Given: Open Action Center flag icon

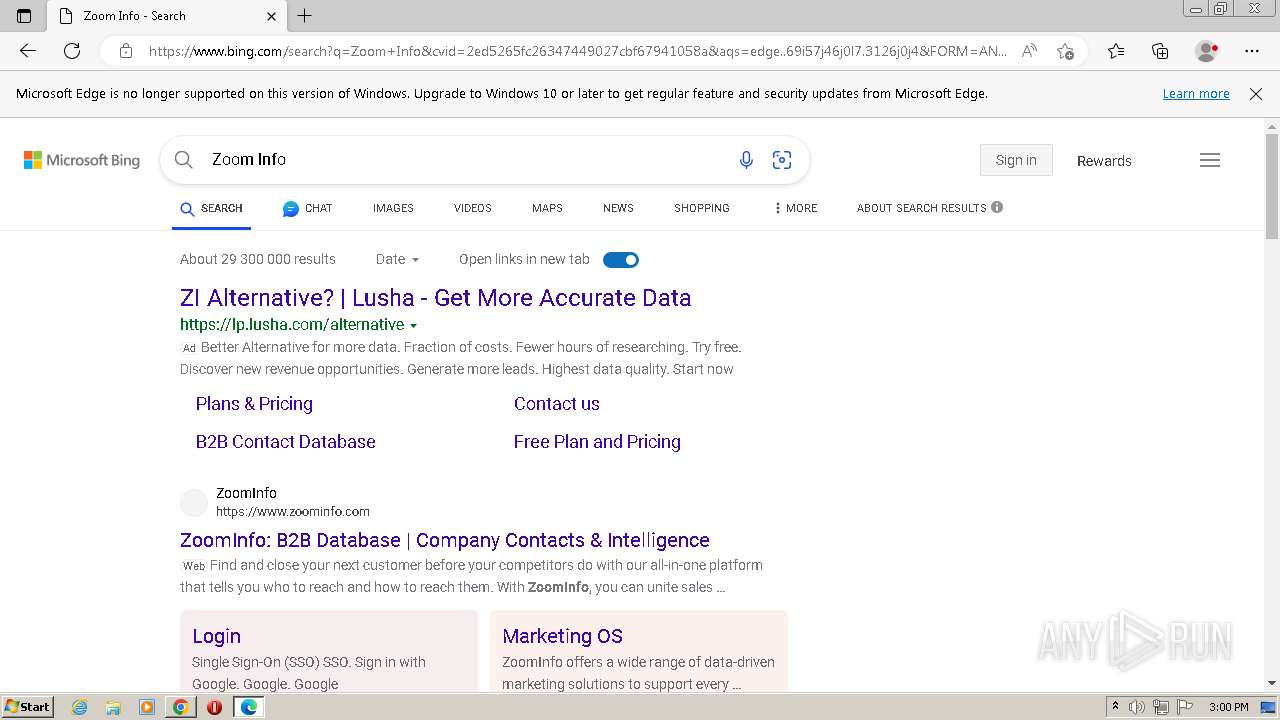Looking at the screenshot, I should click(1185, 707).
